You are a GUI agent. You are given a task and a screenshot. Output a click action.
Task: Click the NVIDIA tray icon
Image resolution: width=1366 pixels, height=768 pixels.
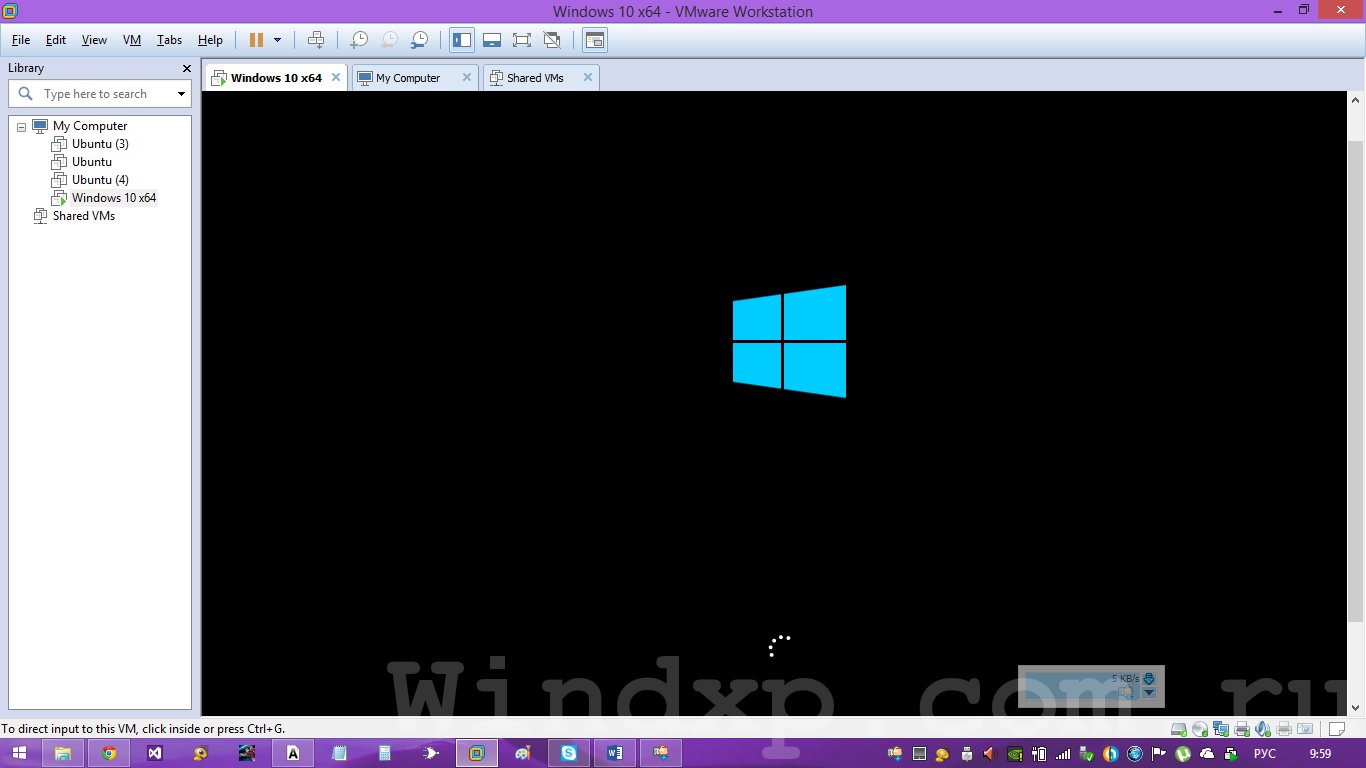tap(1015, 754)
